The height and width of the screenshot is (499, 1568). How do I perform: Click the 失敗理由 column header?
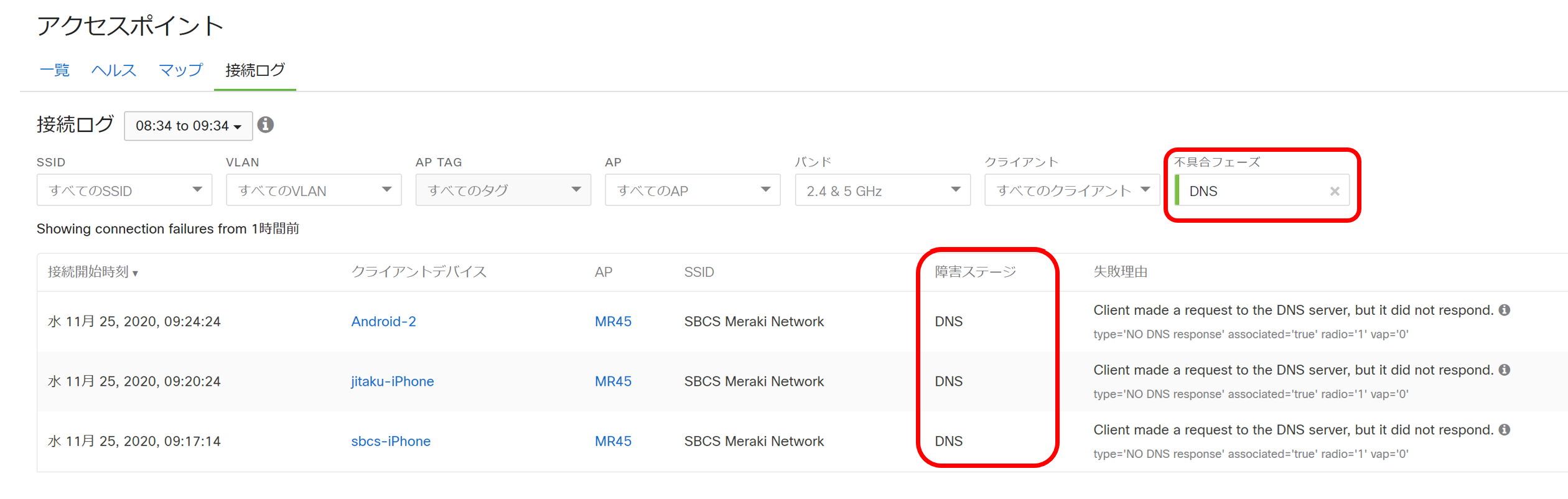(x=1120, y=272)
